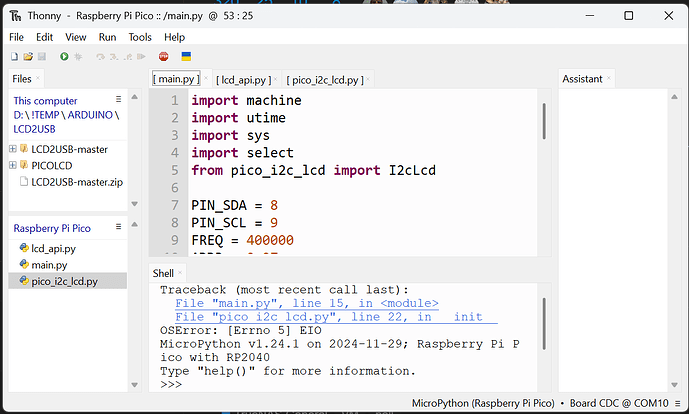Click Pico file list scroll down arrow
This screenshot has width=689, height=414.
(x=135, y=385)
